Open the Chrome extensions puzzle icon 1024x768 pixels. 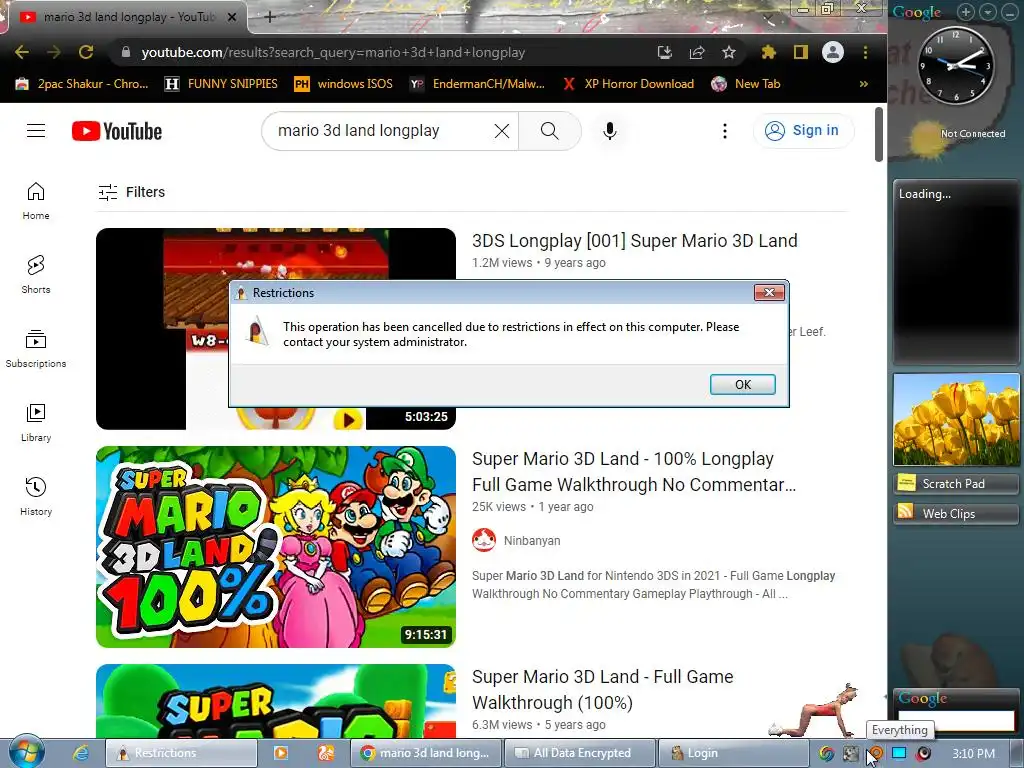pos(769,52)
